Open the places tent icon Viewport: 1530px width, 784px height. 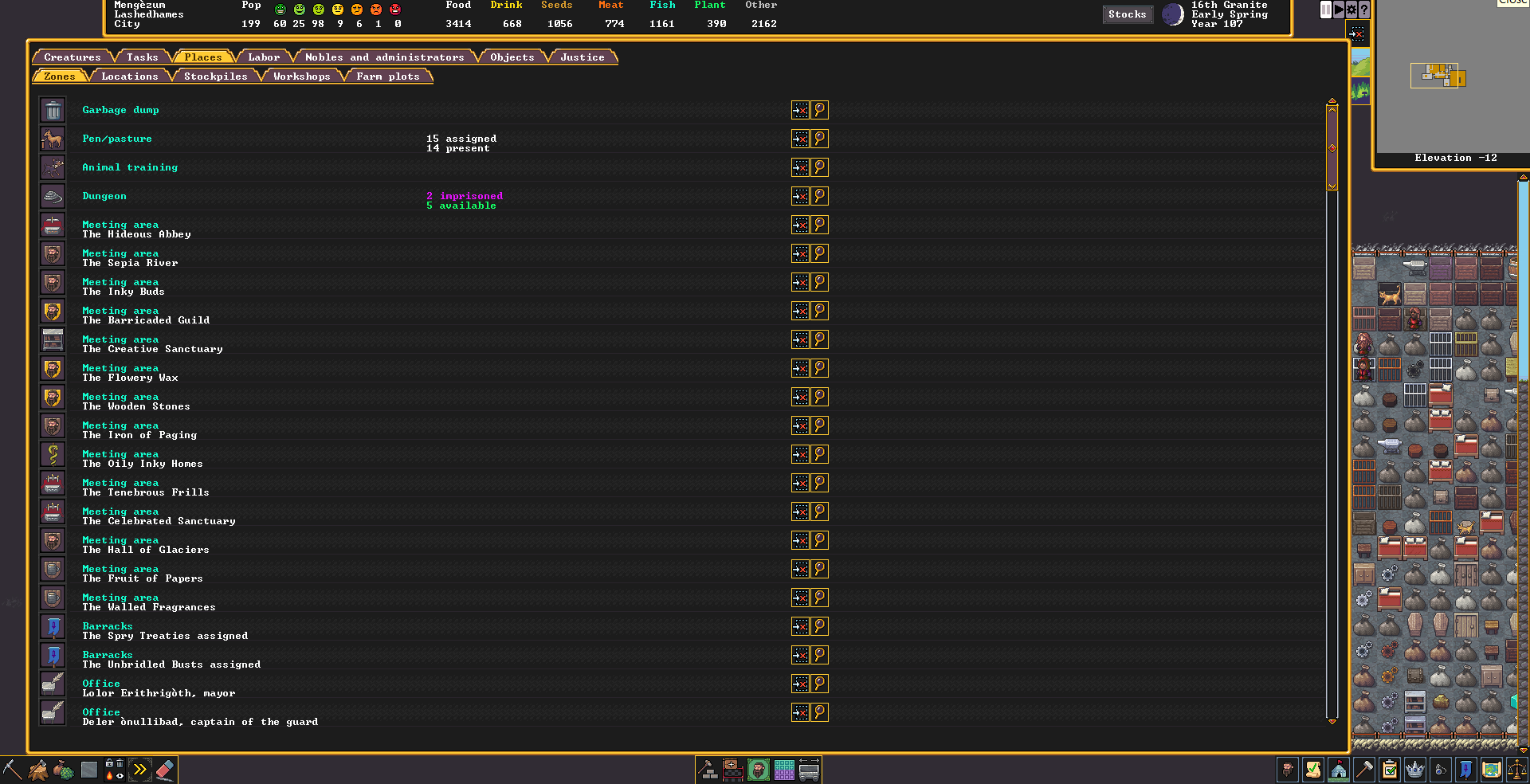pos(1339,770)
